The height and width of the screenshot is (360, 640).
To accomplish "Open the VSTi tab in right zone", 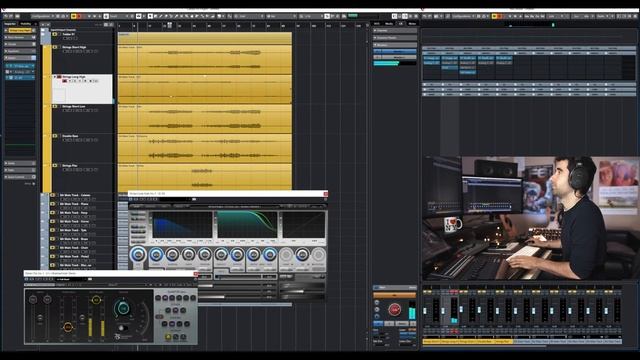I will (x=376, y=24).
